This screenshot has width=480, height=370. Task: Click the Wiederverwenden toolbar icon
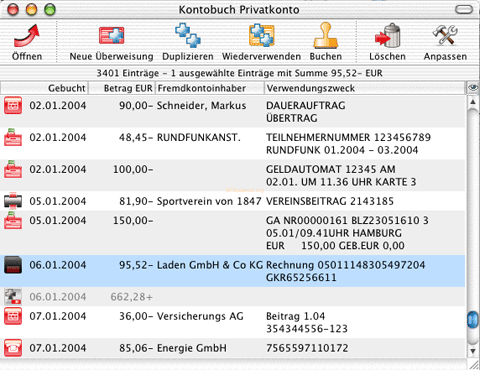262,35
